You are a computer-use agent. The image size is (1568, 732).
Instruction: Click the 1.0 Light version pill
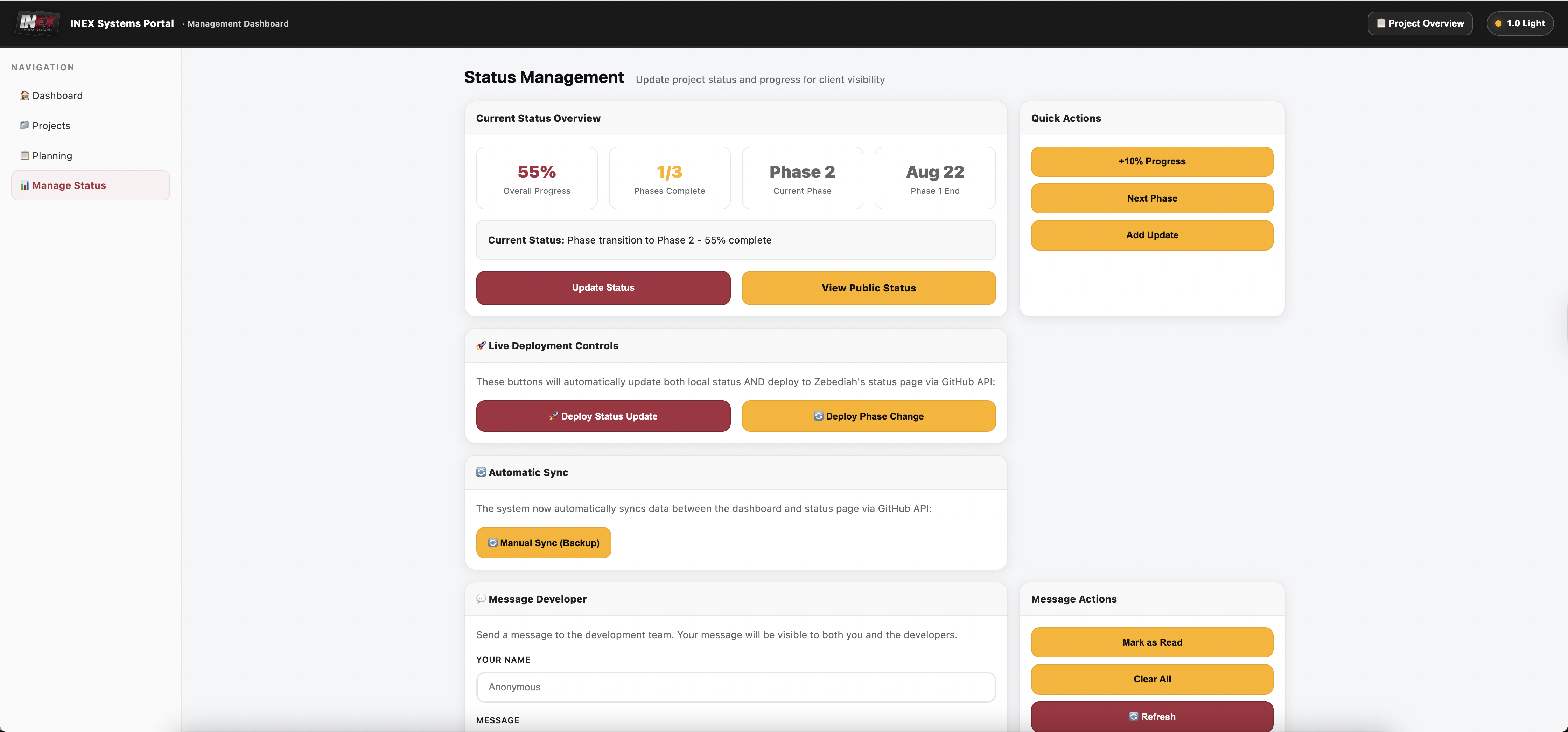1520,23
